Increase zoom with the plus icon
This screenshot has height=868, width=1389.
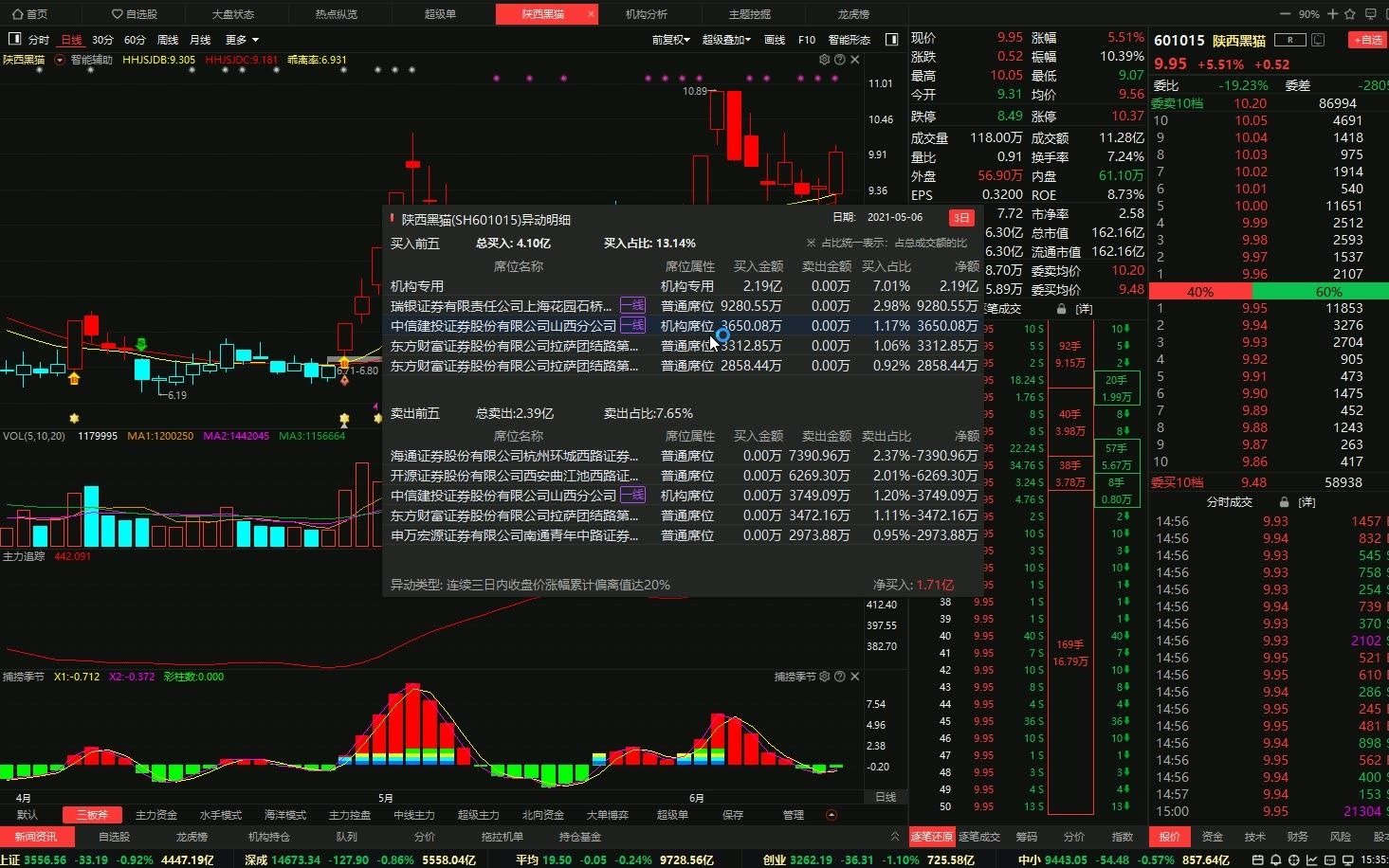pos(1332,14)
